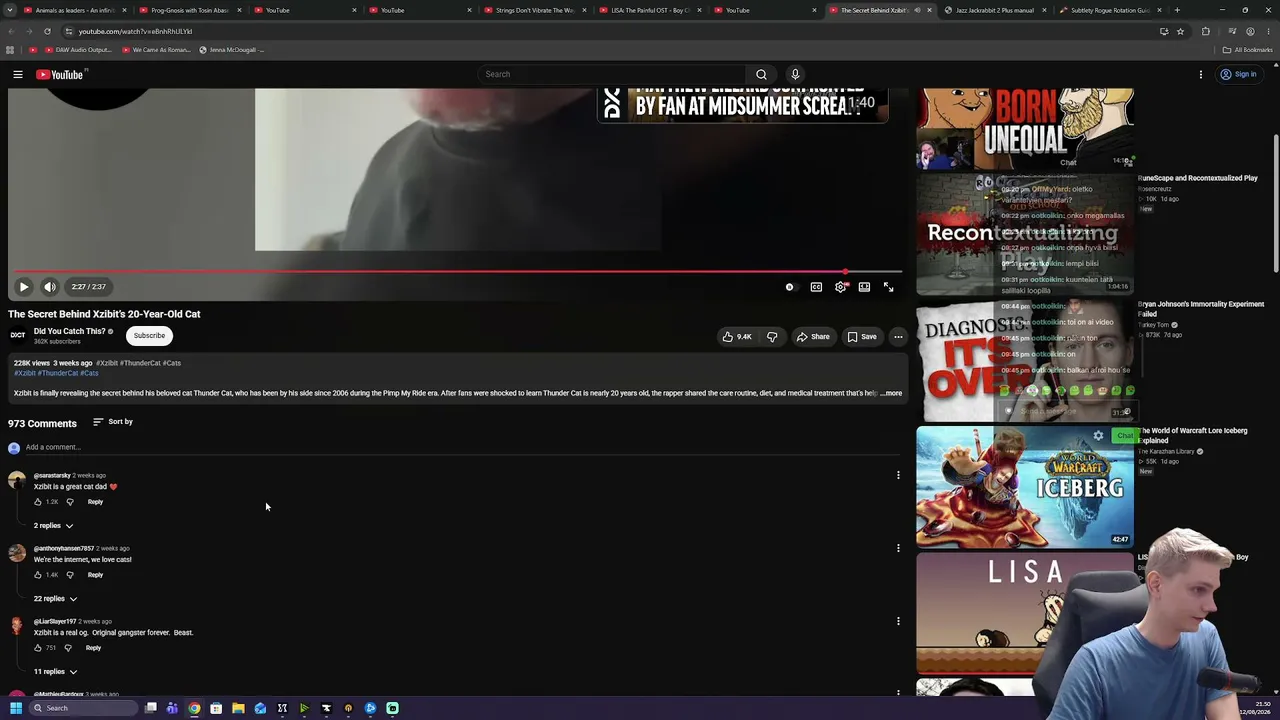Switch to "LISA: The Painful OST" tab
The image size is (1280, 720).
coord(650,10)
